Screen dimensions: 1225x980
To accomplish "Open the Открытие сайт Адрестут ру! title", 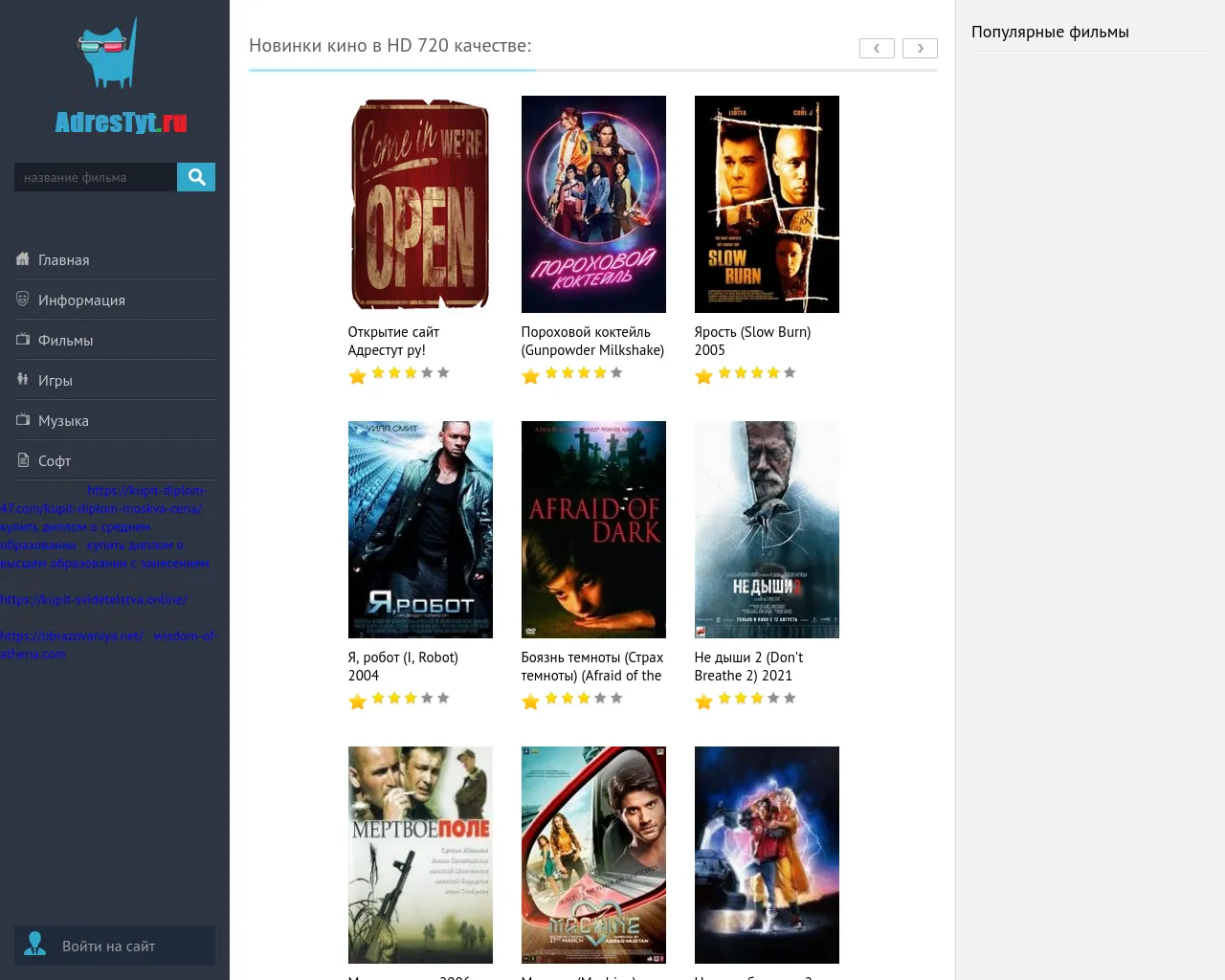I will [393, 341].
